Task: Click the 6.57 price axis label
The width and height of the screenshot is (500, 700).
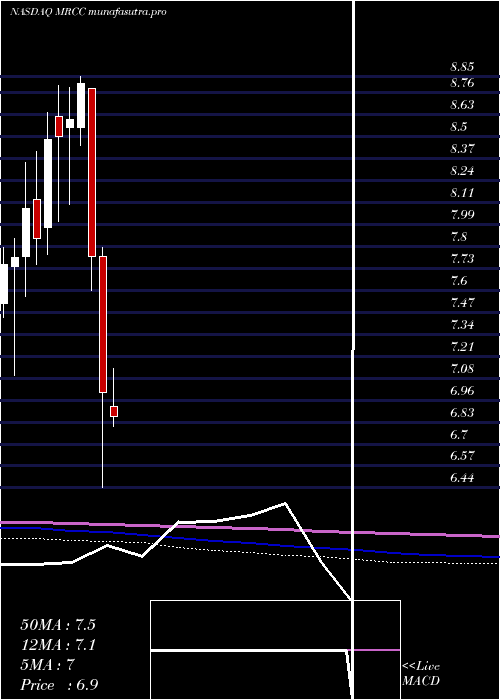Action: 462,456
